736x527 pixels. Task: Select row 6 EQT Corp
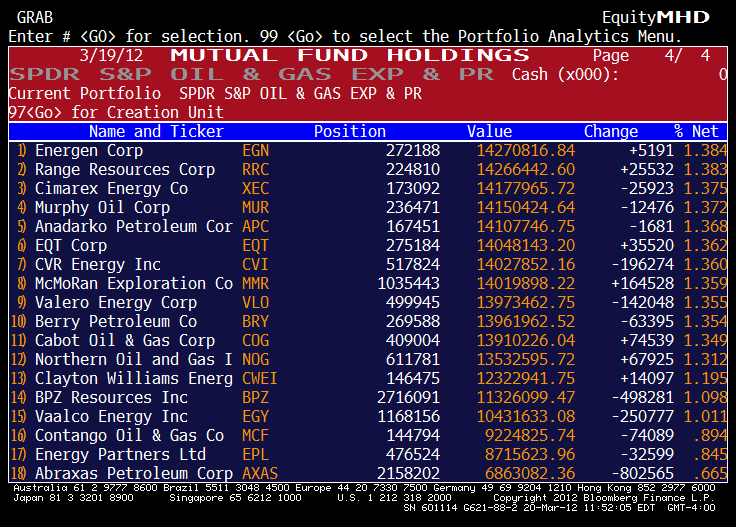(x=368, y=245)
